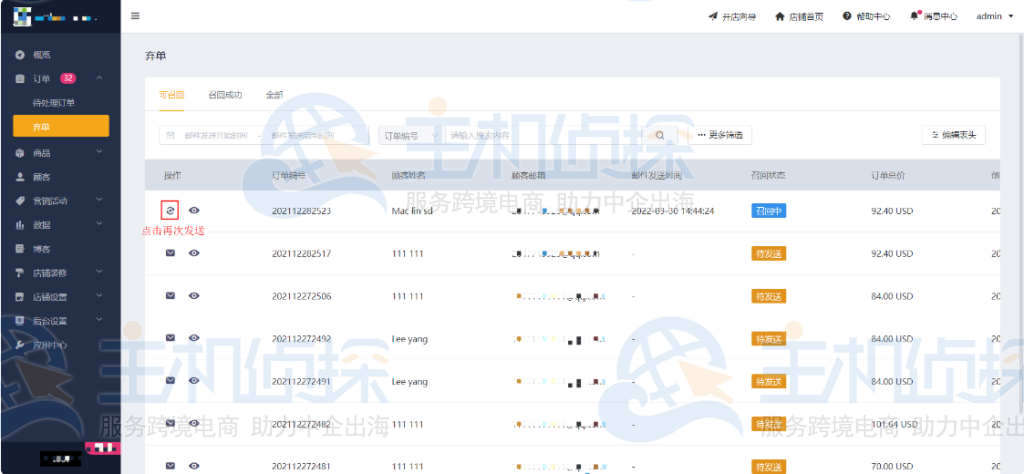Open 待处理订单 in the sidebar
The height and width of the screenshot is (474, 1024).
pyautogui.click(x=54, y=103)
